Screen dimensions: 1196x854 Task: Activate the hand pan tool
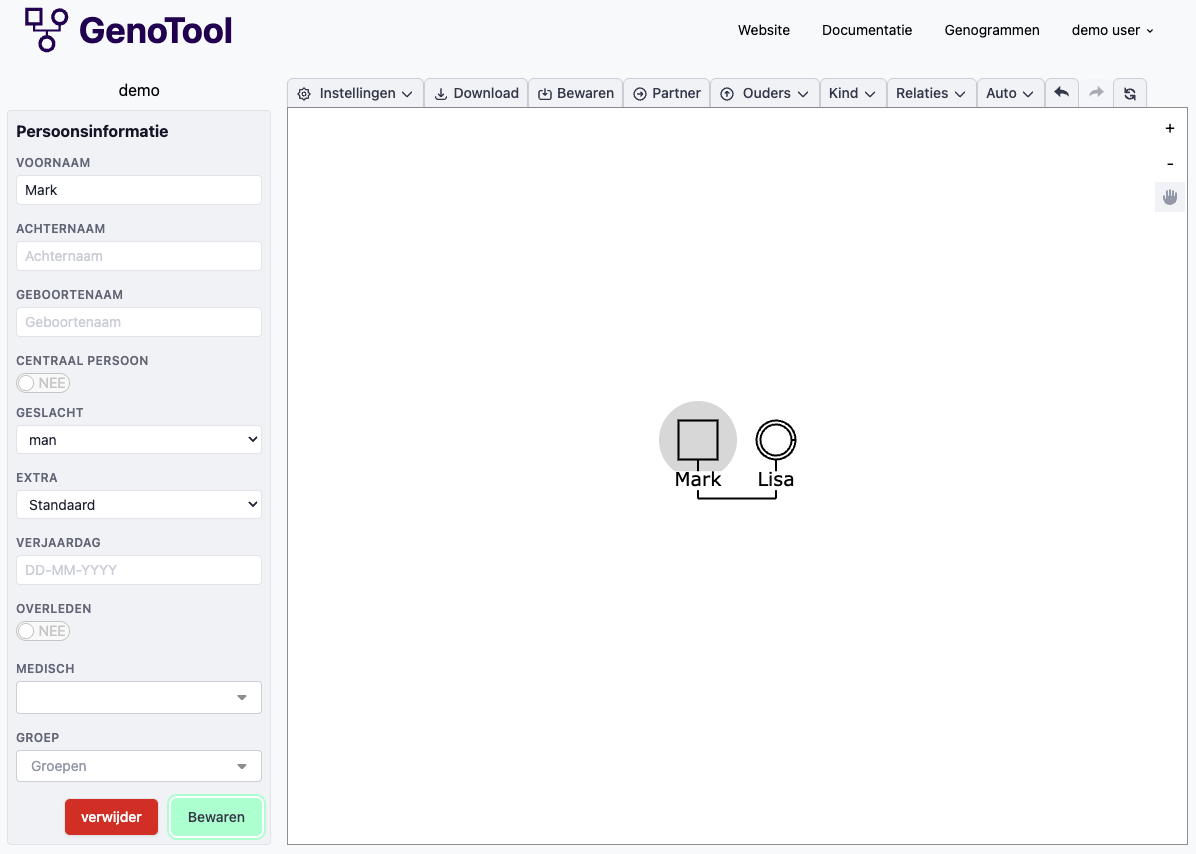[x=1169, y=198]
